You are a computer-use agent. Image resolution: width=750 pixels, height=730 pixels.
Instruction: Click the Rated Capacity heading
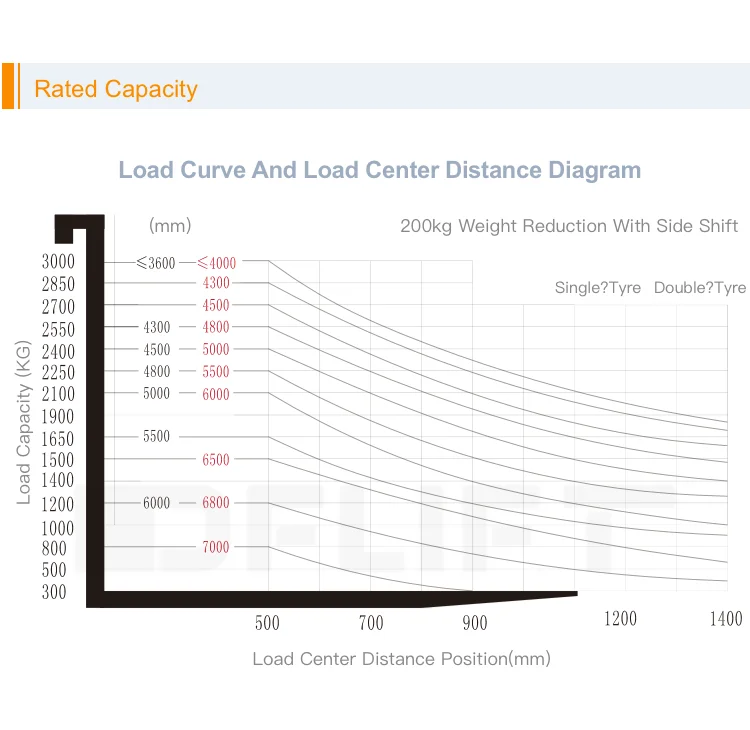click(x=116, y=89)
